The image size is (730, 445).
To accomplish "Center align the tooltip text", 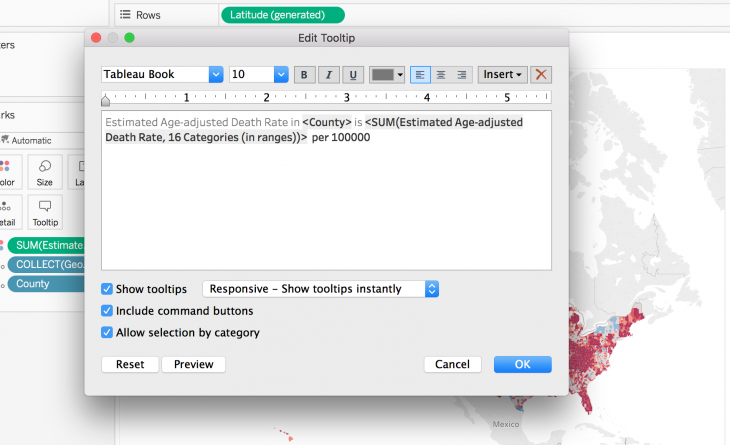I will (x=441, y=75).
